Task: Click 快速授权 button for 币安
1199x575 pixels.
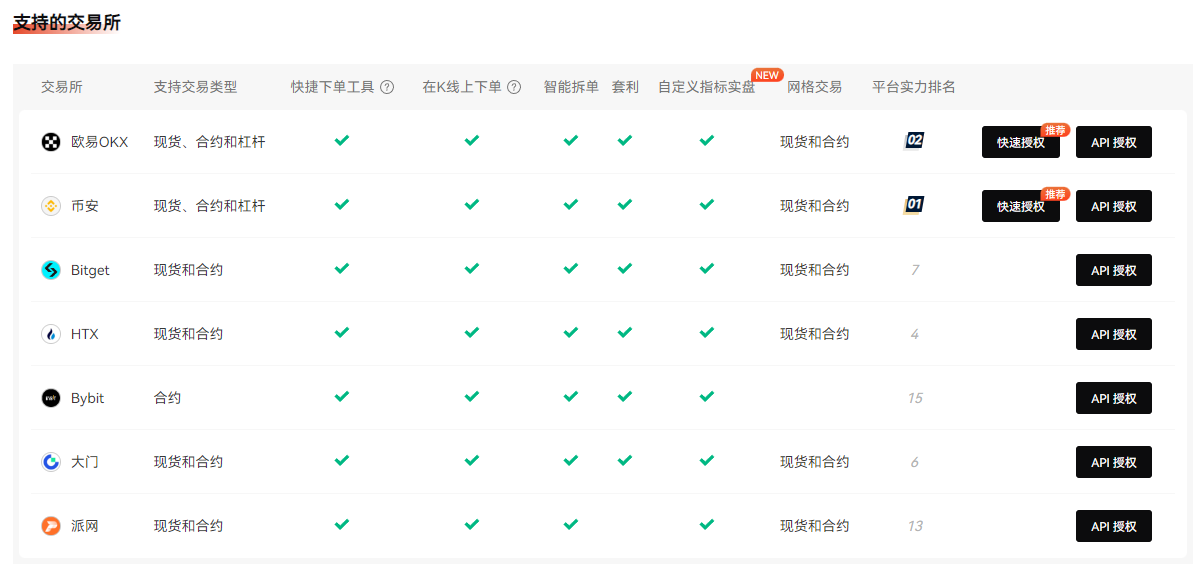Action: pos(1021,206)
